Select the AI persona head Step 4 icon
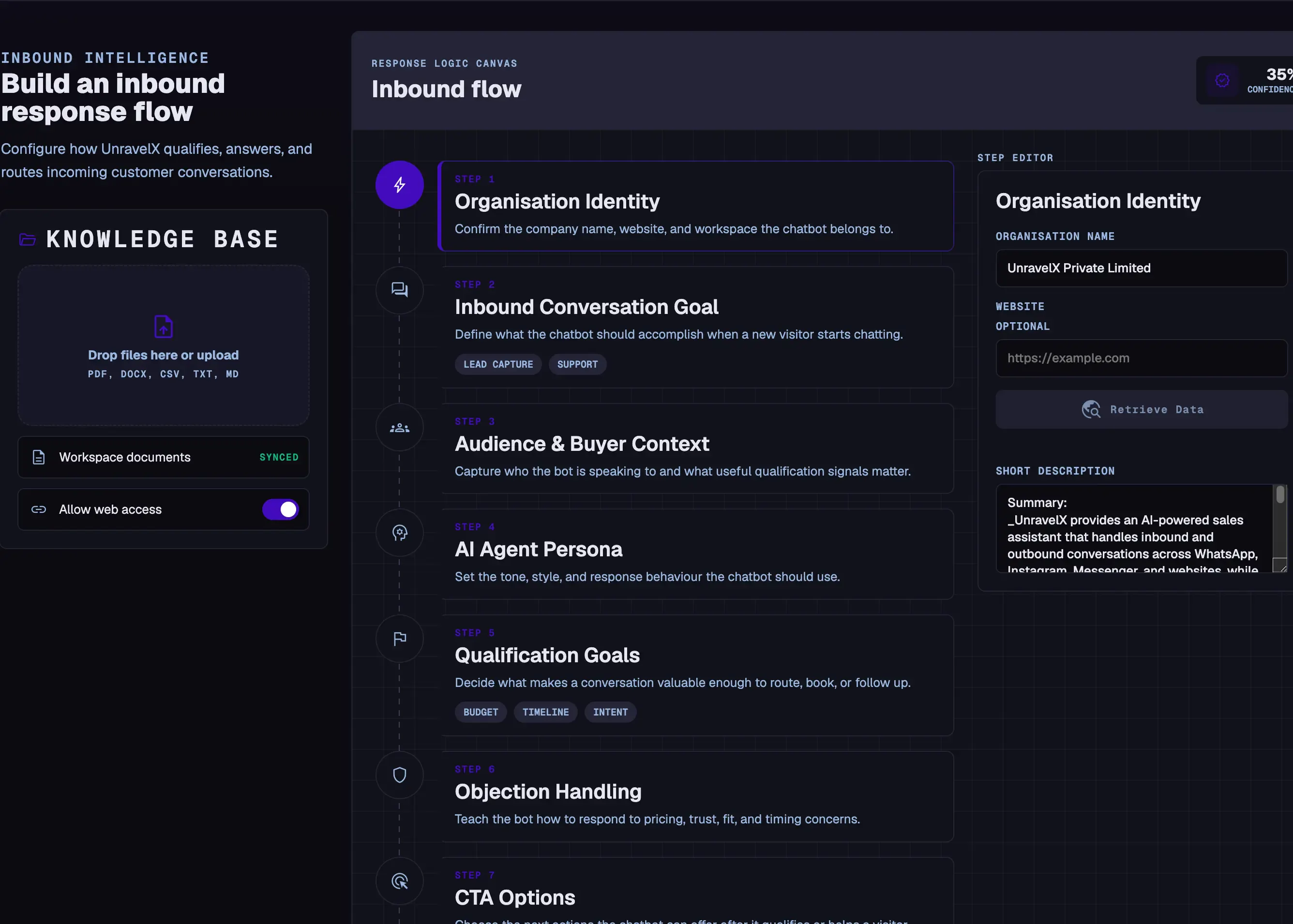Viewport: 1293px width, 924px height. [x=400, y=533]
